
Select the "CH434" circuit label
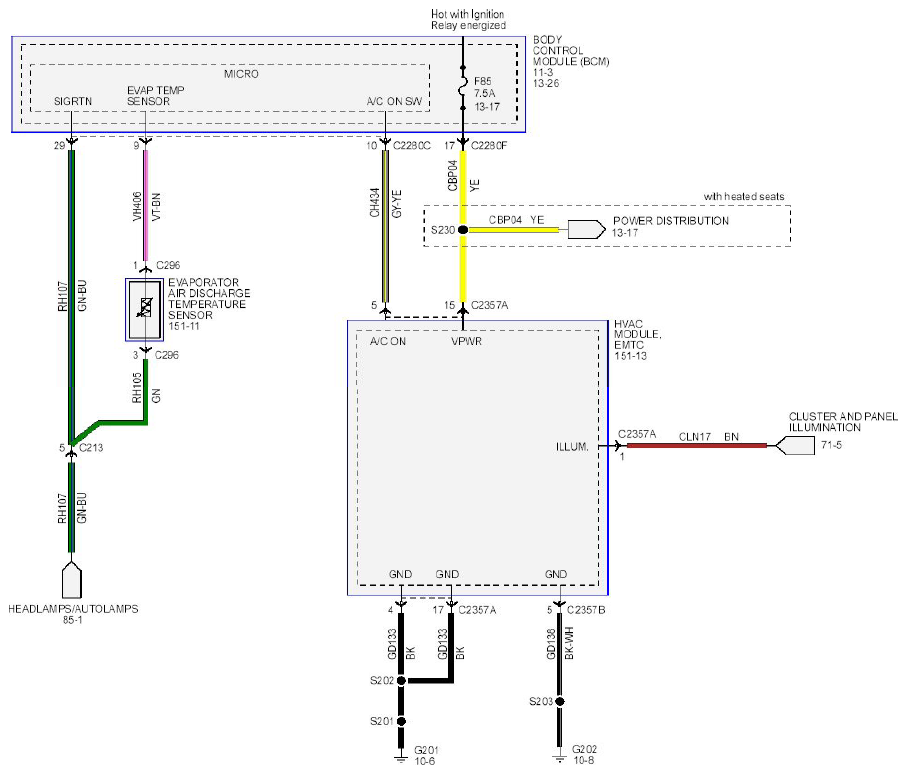tap(375, 202)
